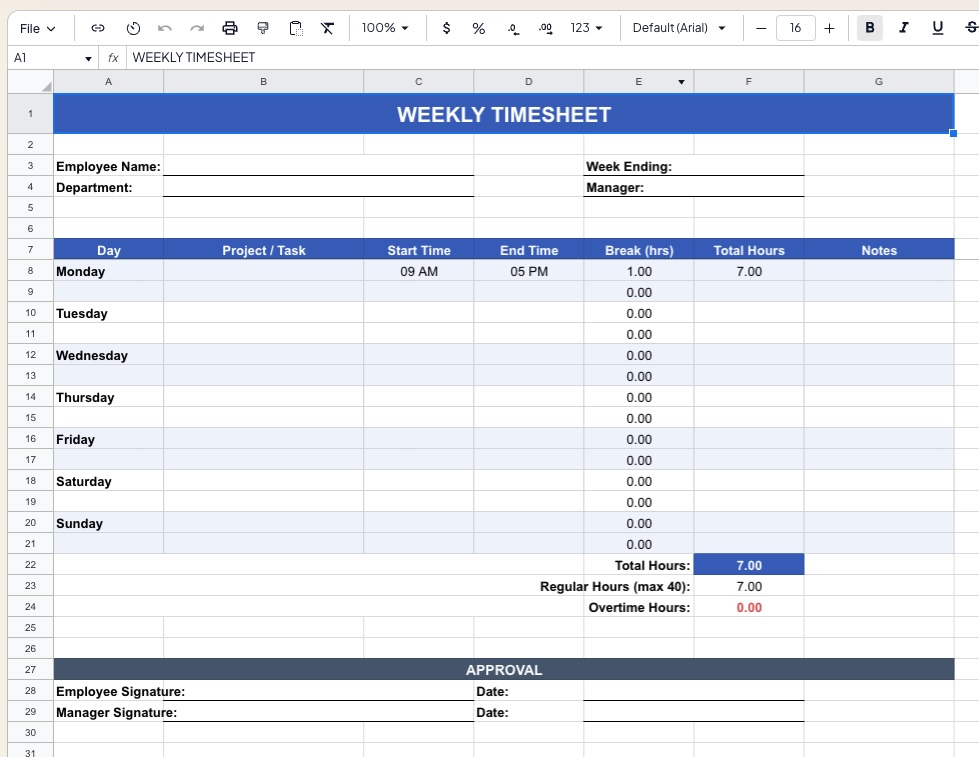Click the Employee Name: label cell
Image resolution: width=979 pixels, height=757 pixels.
[109, 166]
